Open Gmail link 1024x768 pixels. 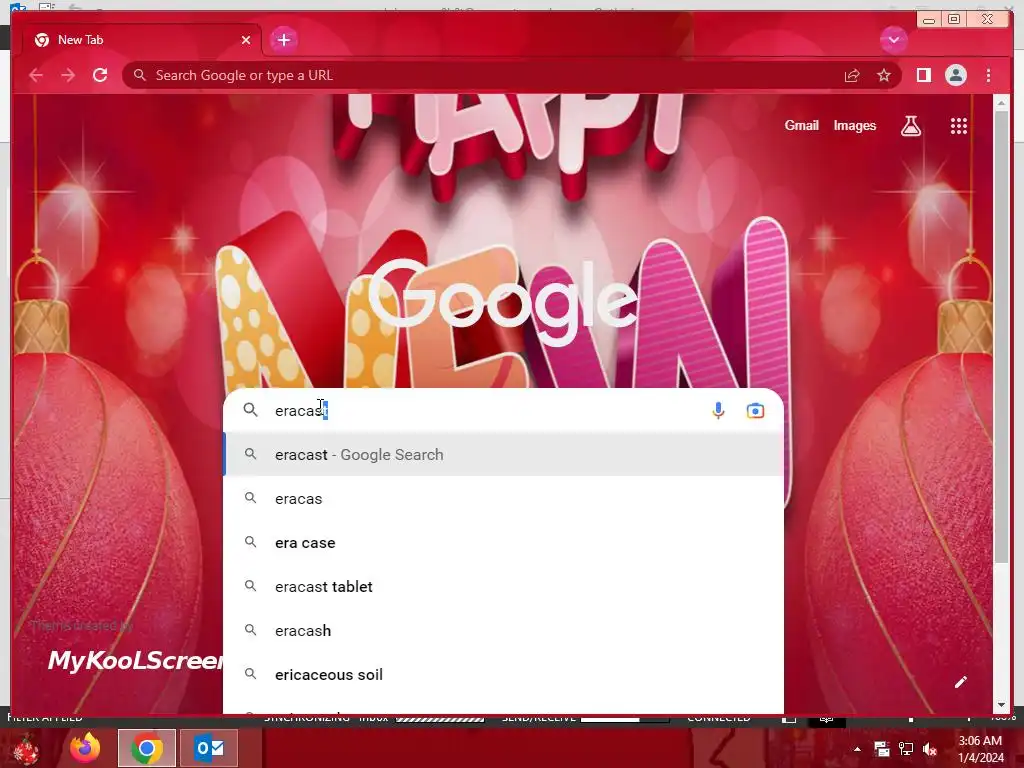[x=801, y=125]
